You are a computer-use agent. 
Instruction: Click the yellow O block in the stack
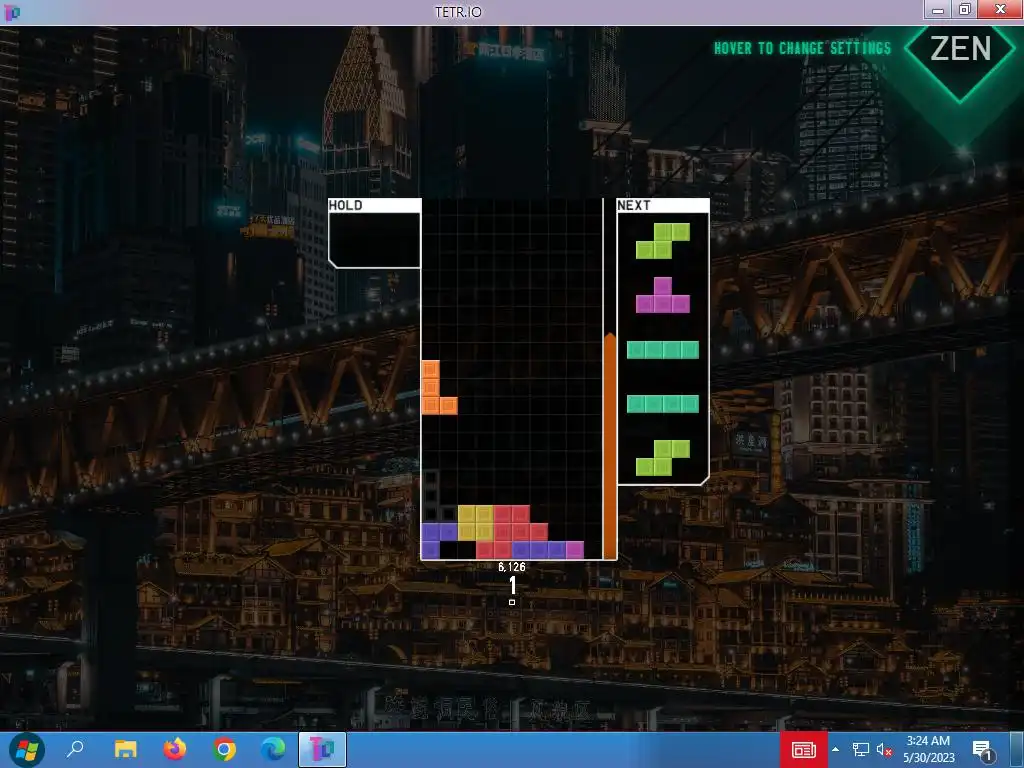(x=475, y=522)
